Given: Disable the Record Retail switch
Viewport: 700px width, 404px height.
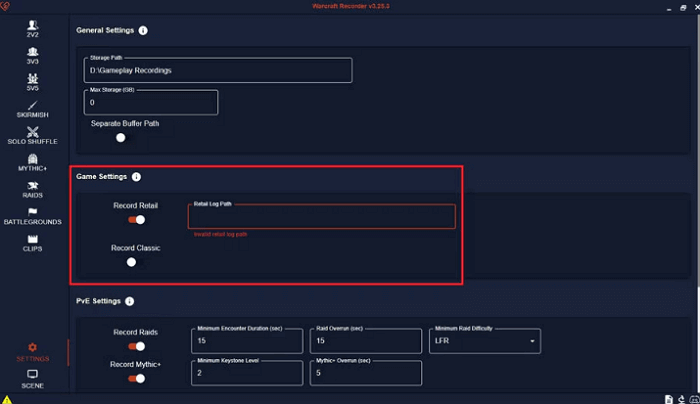Looking at the screenshot, I should pos(137,220).
